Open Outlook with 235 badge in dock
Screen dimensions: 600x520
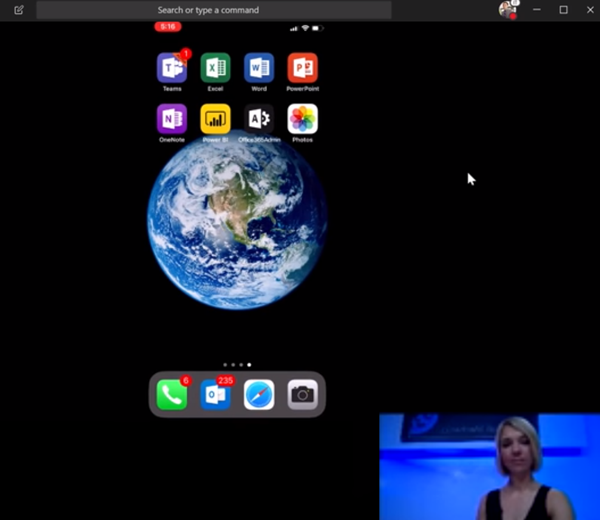(215, 395)
